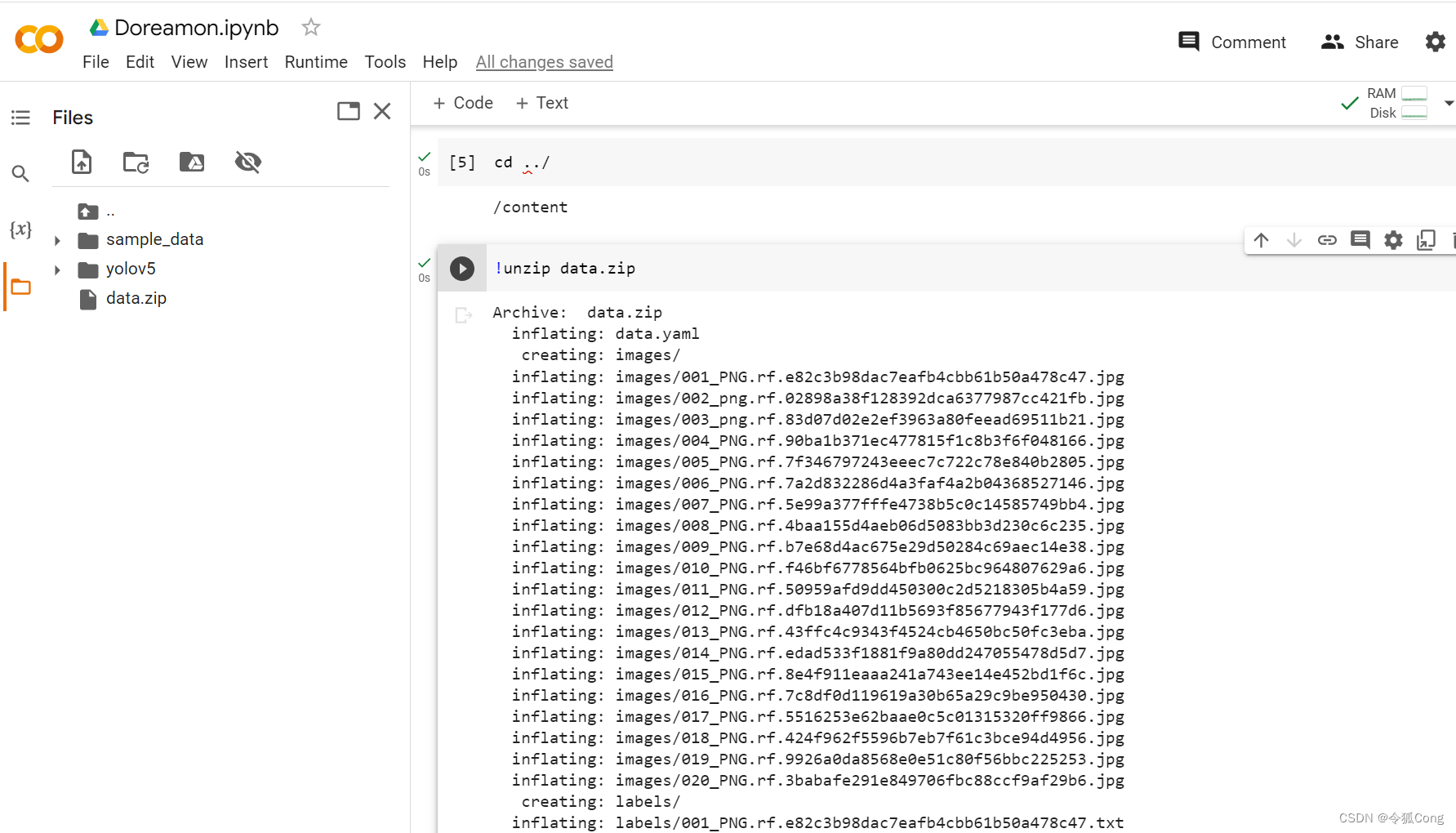
Task: Open Files panel in new window
Action: click(349, 111)
